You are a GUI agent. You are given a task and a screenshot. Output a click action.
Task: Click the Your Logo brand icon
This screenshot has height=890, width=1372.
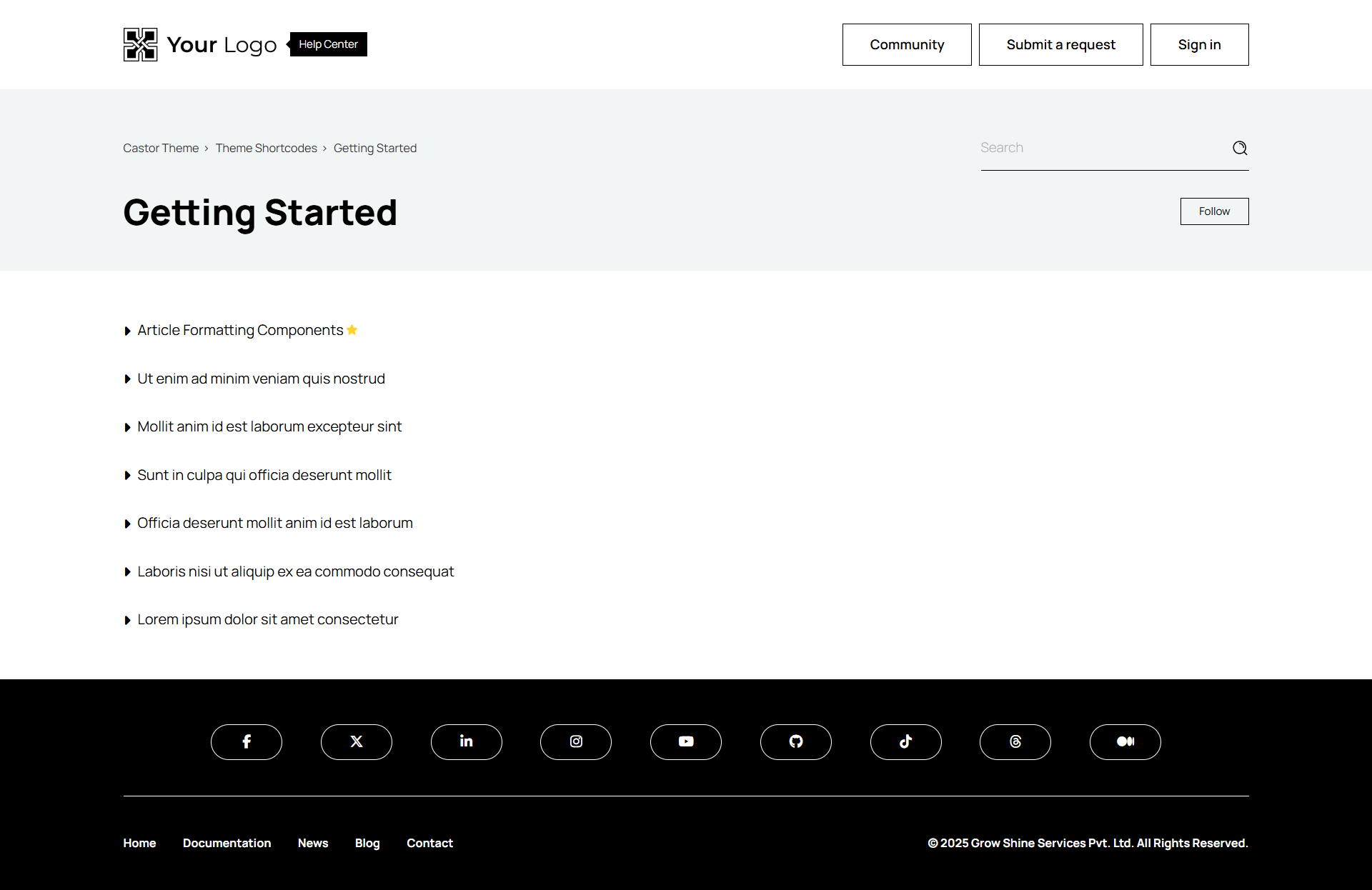point(140,44)
